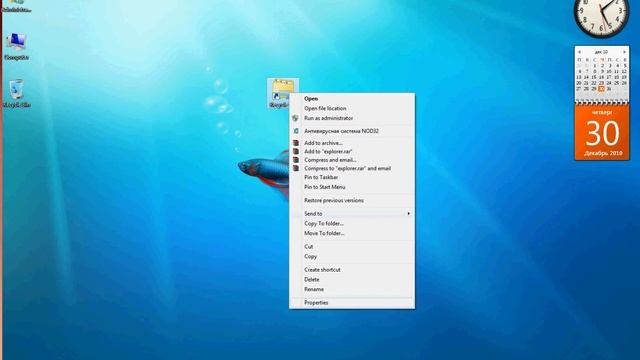Click the highlighted day 30 in calendar grid
The width and height of the screenshot is (640, 360).
coord(601,89)
